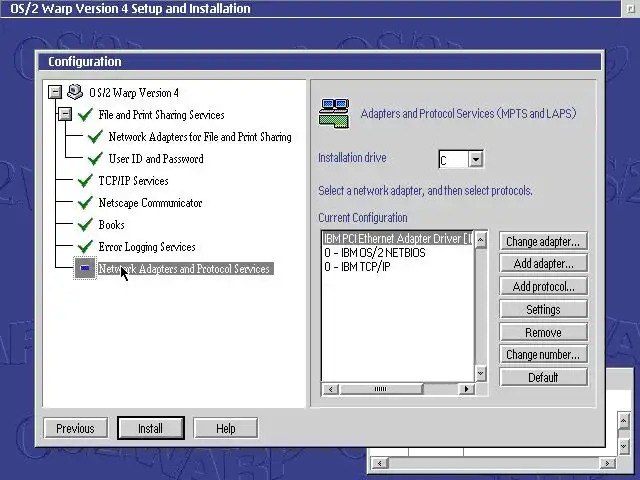Toggle checkmark next to TCP/IP Services

pyautogui.click(x=85, y=181)
